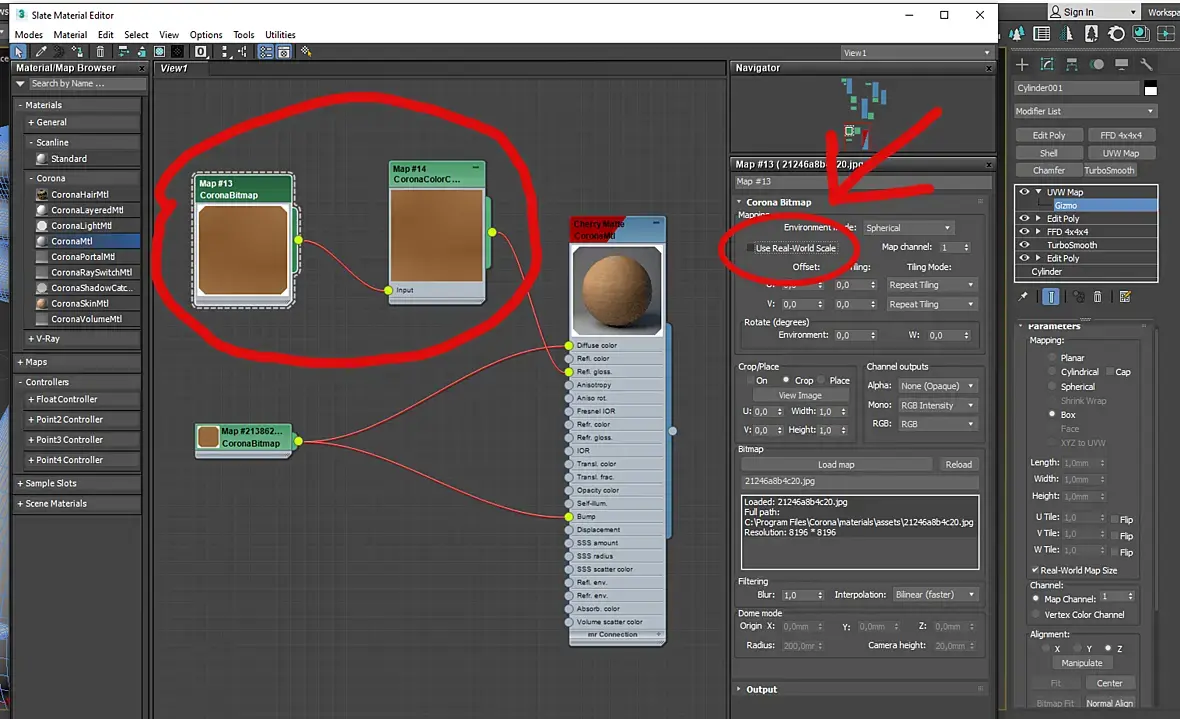Select CoronaSkinMtl in material browser
Image resolution: width=1180 pixels, height=719 pixels.
(x=79, y=303)
